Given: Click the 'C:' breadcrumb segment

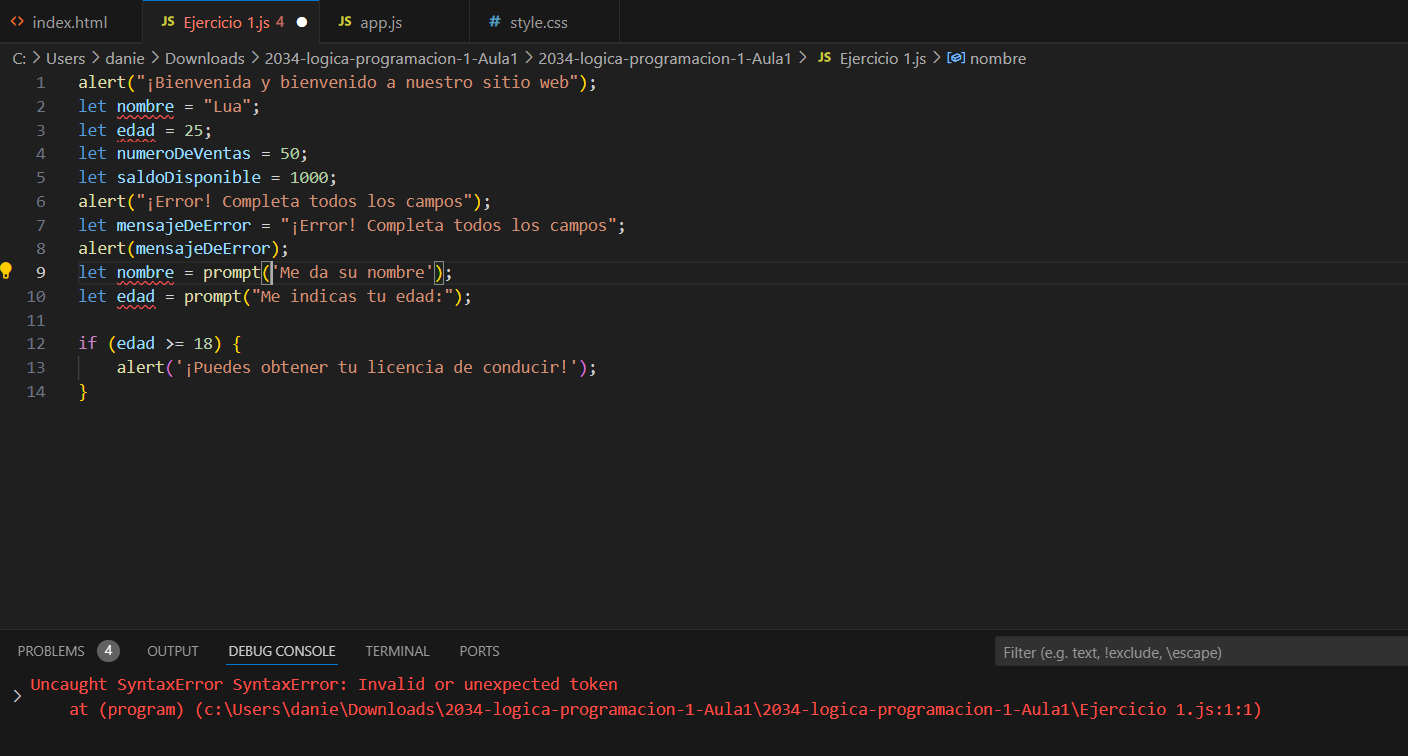Looking at the screenshot, I should point(19,58).
